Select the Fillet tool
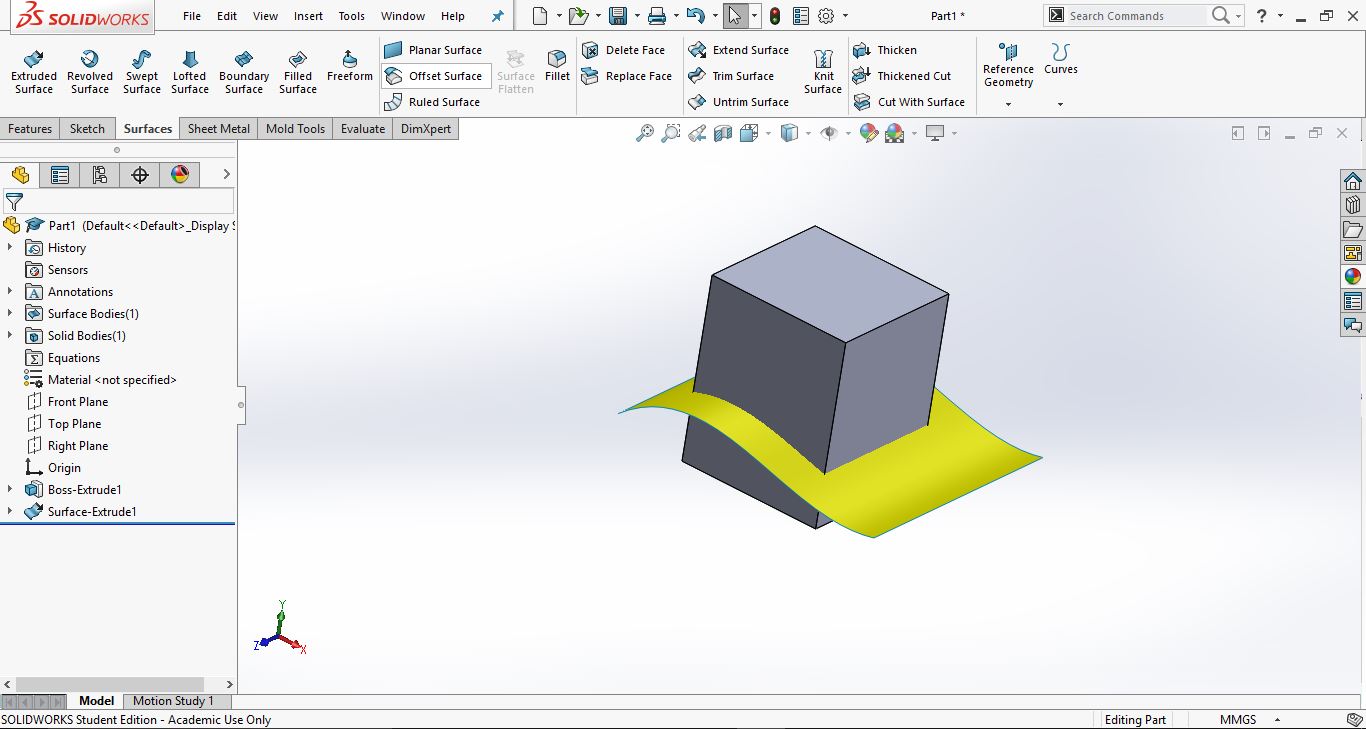 coord(557,66)
